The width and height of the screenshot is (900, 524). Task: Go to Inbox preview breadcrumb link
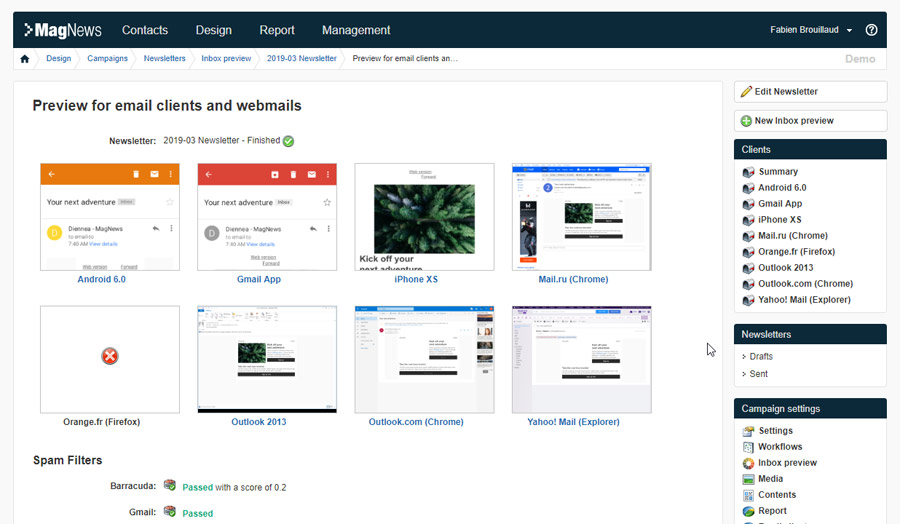(226, 59)
